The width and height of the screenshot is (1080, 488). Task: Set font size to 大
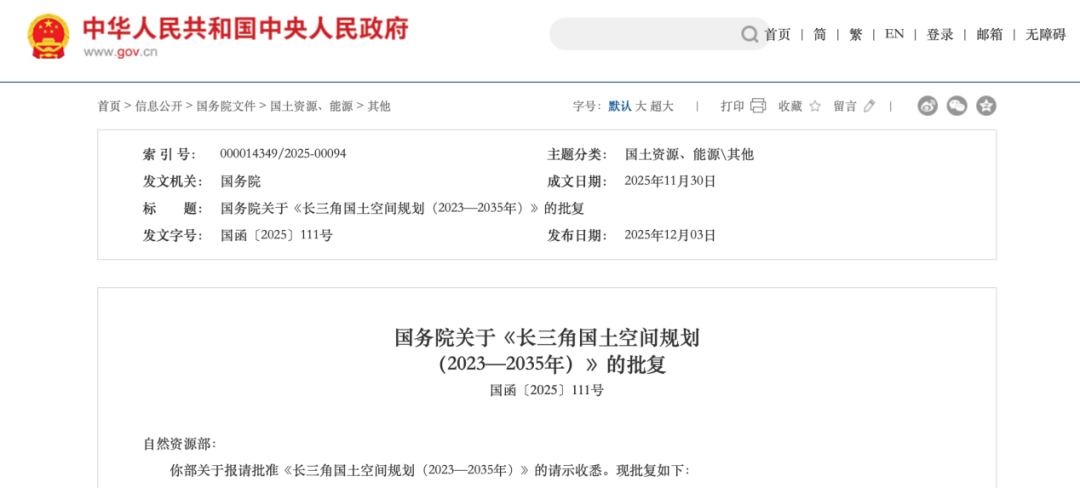641,106
